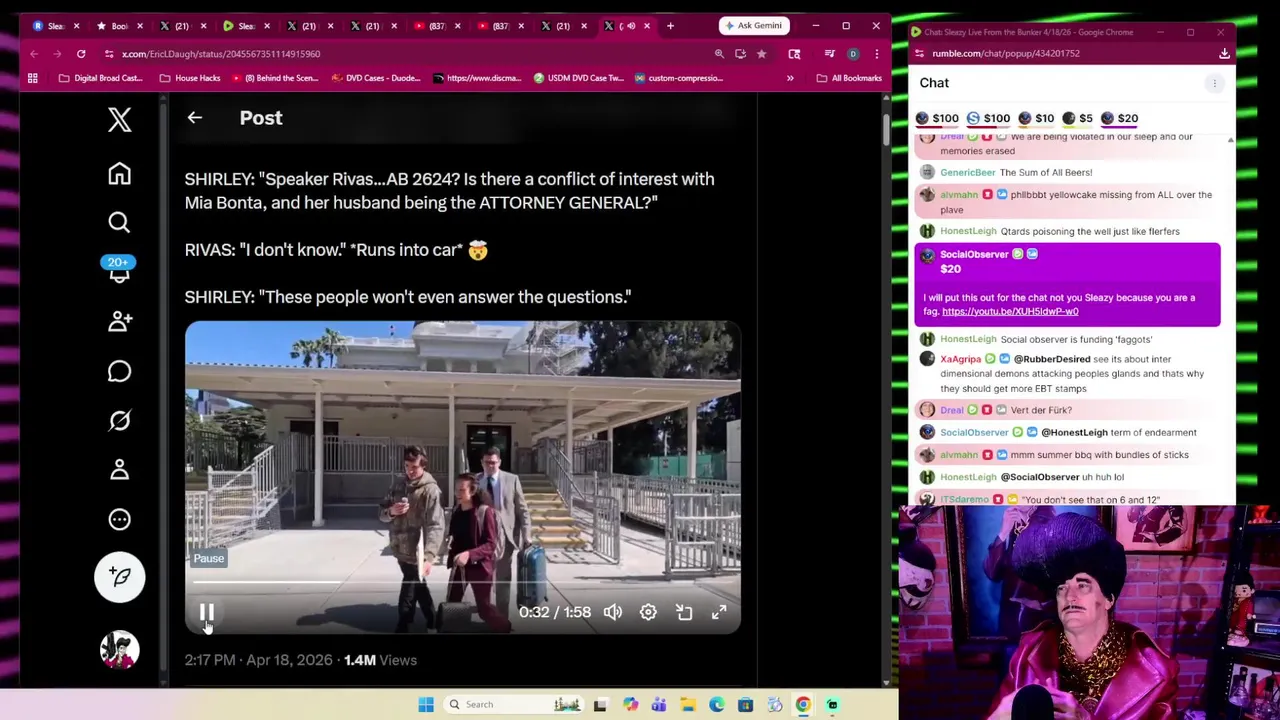Open All Bookmarks folder
Viewport: 1280px width, 720px height.
[x=849, y=78]
